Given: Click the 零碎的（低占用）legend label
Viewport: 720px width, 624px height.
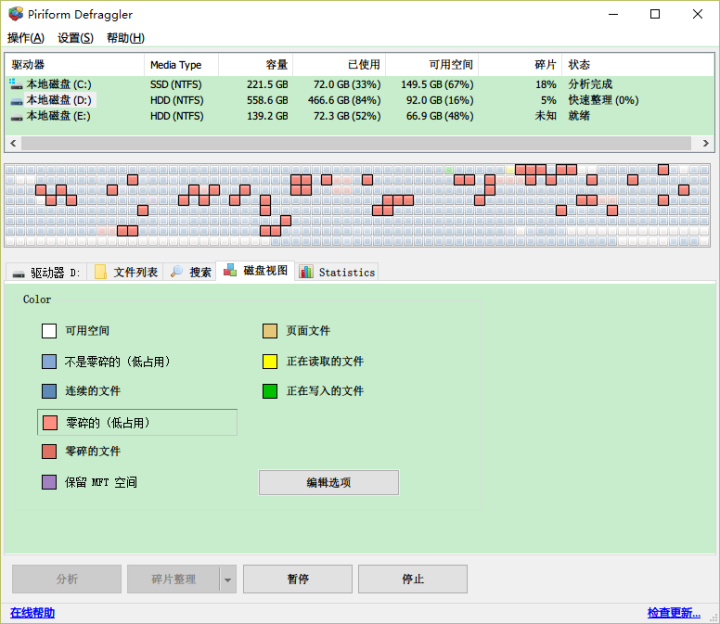Looking at the screenshot, I should coord(108,423).
